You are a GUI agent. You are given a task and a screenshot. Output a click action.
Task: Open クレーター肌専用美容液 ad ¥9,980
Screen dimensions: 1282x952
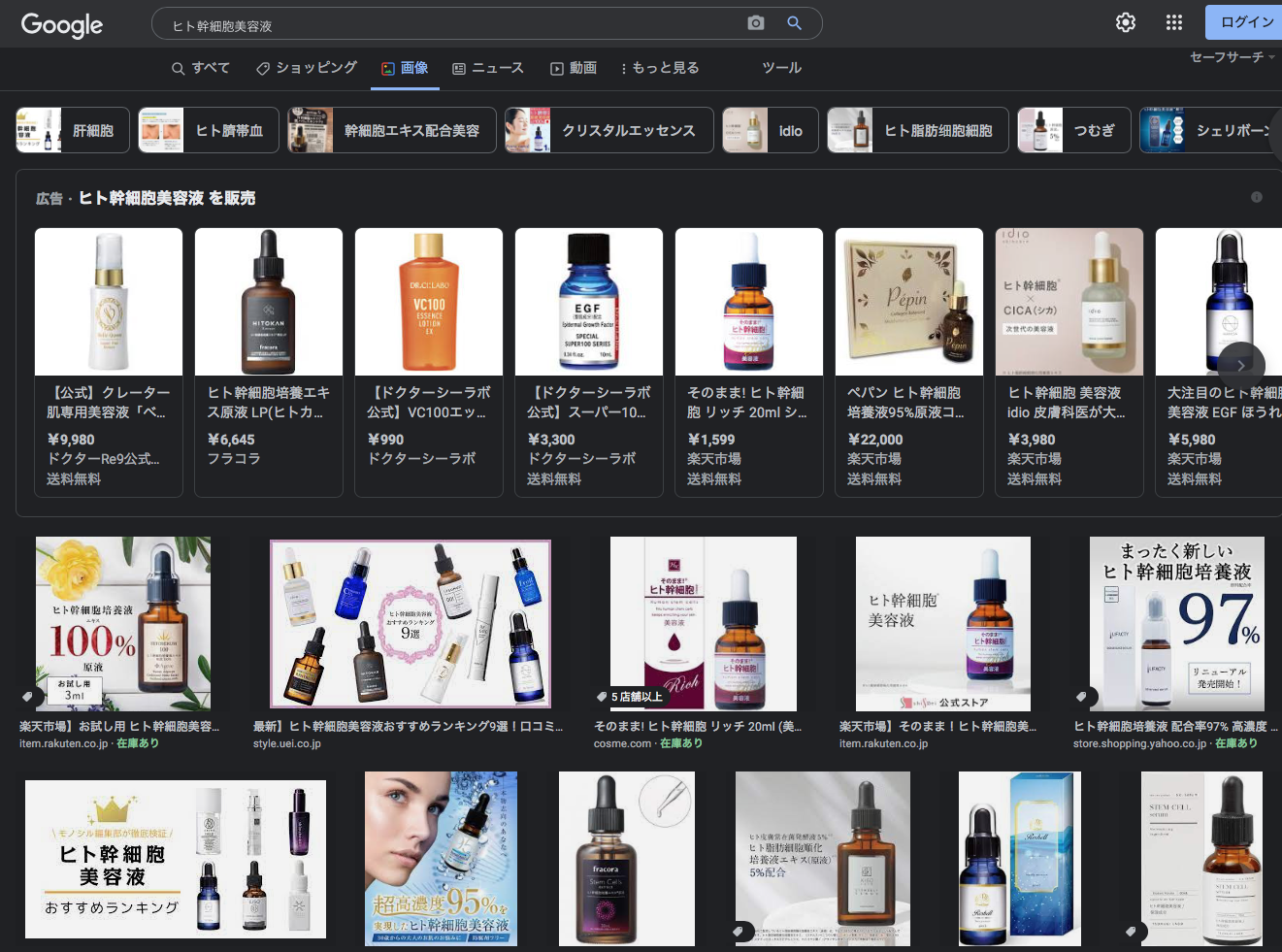point(109,362)
